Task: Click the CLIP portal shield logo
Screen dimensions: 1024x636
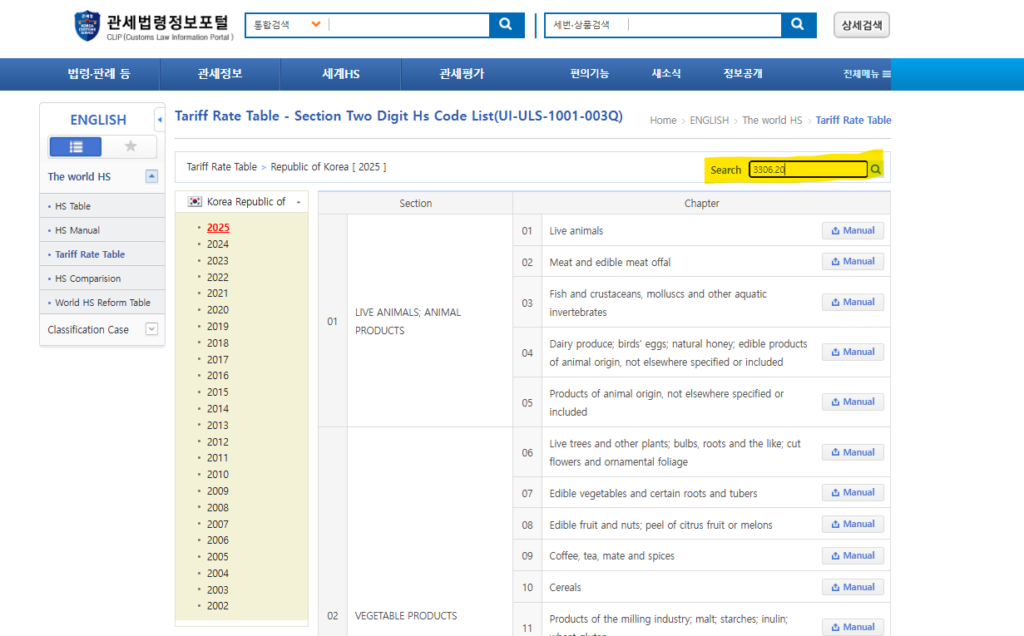Action: (87, 26)
